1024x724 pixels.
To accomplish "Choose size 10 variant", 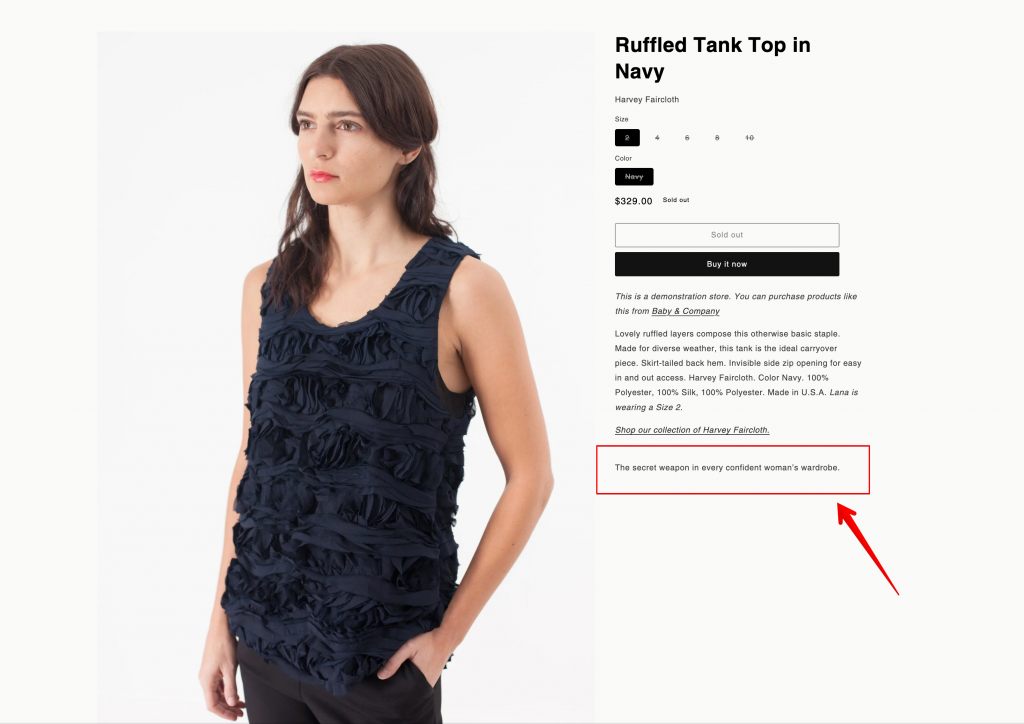I will click(749, 138).
